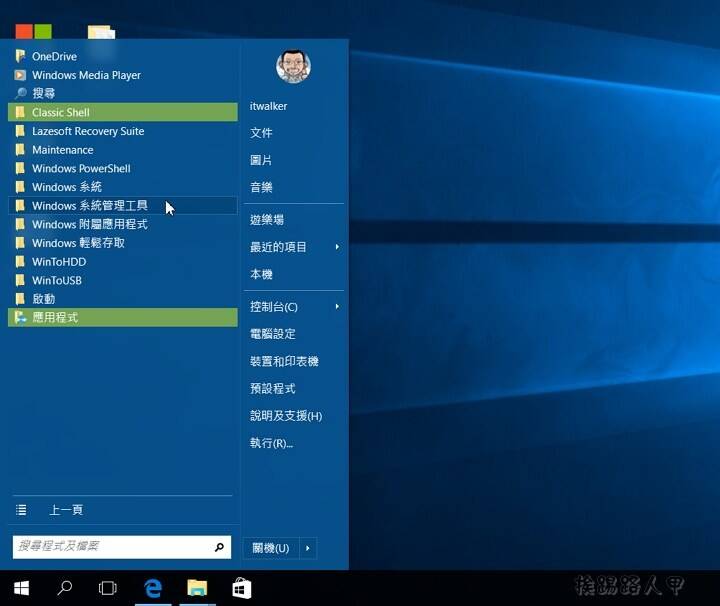Click the user account avatar picture
This screenshot has width=720, height=606.
(x=293, y=66)
